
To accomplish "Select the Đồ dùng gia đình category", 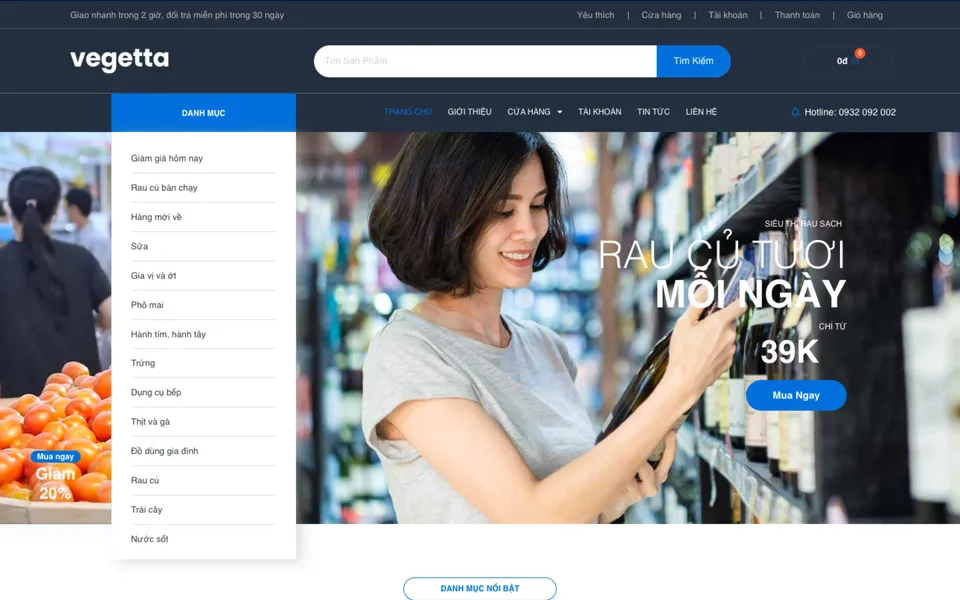I will coord(165,451).
